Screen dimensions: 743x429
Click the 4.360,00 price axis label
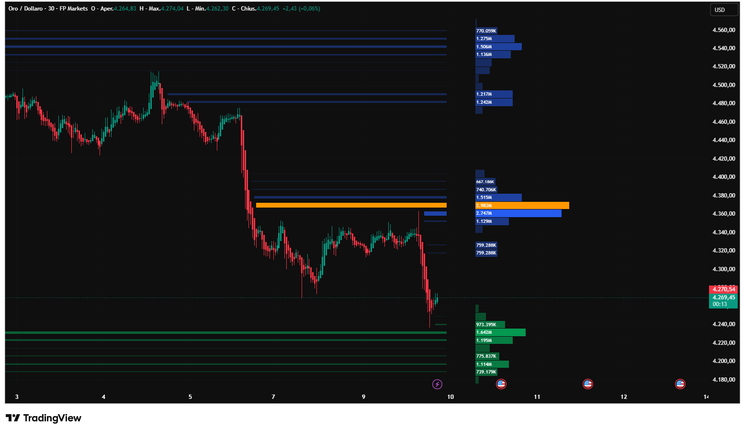click(x=724, y=214)
